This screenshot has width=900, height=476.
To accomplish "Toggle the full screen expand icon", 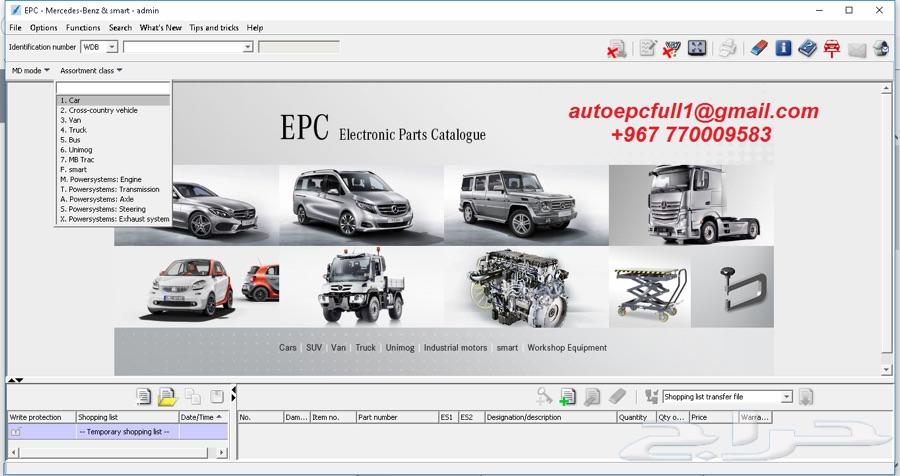I will pyautogui.click(x=697, y=48).
